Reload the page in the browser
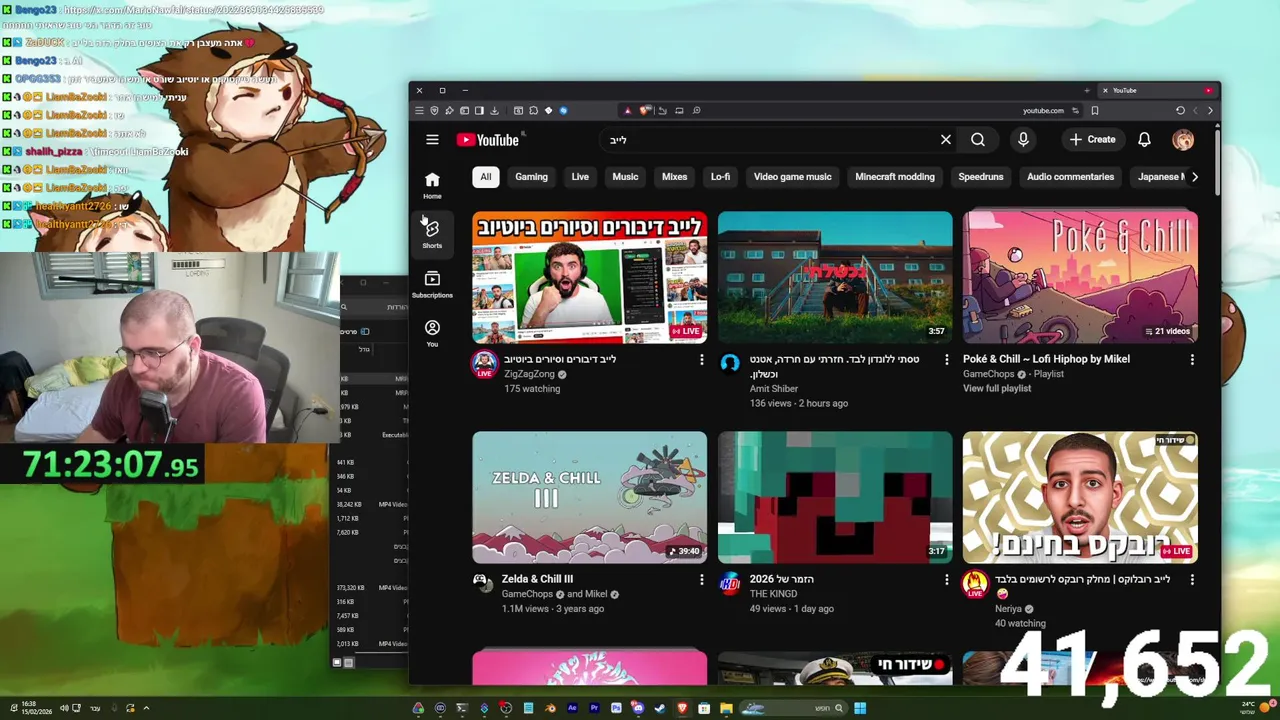1280x720 pixels. (x=1180, y=110)
